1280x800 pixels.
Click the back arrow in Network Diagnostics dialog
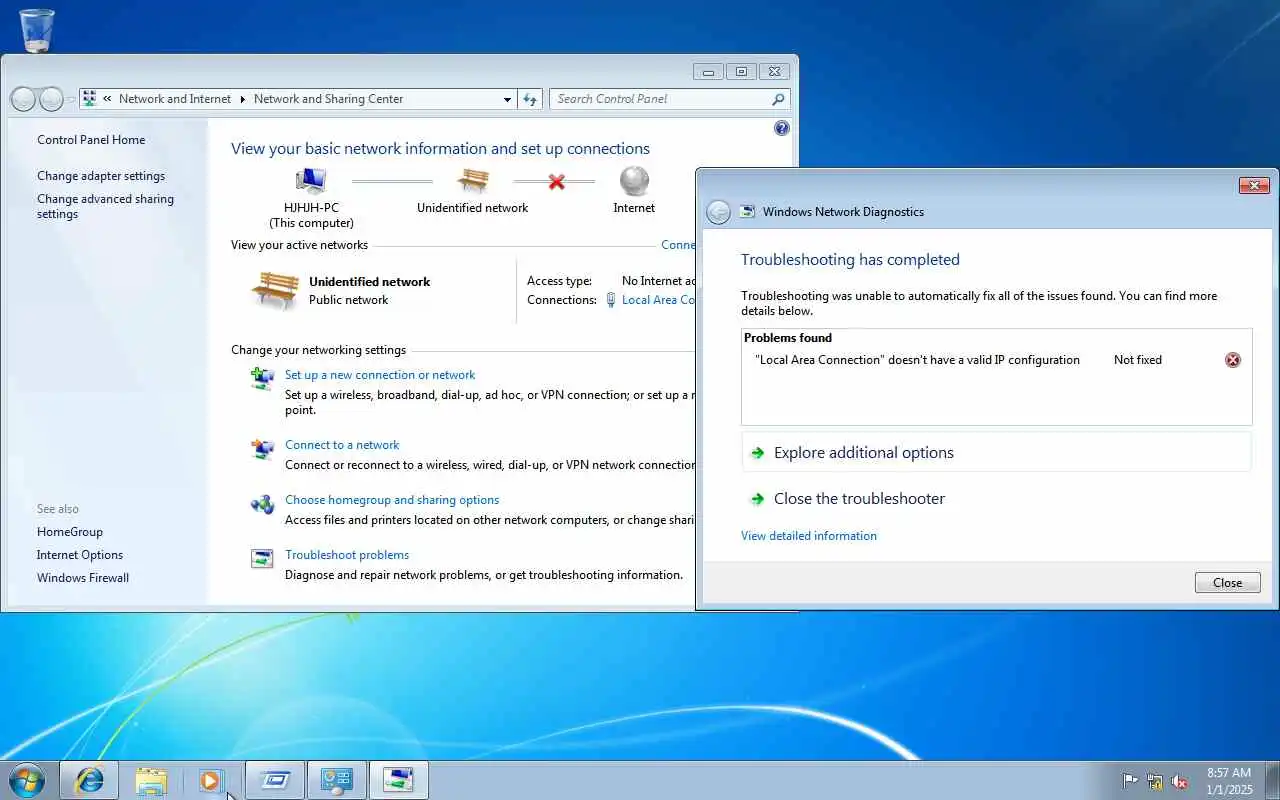click(x=718, y=212)
